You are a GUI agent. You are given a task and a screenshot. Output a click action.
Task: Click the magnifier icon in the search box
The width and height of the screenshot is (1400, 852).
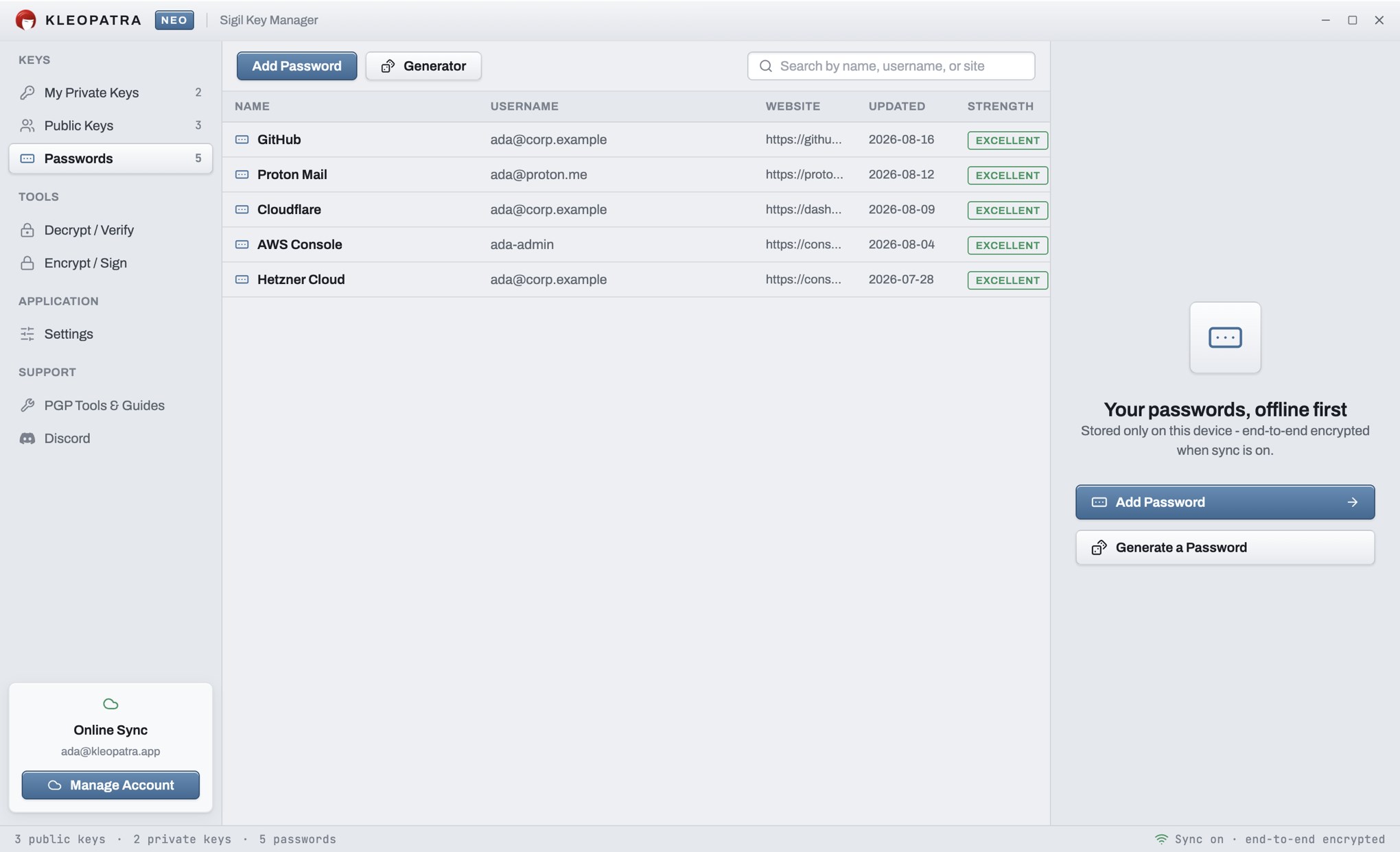point(766,66)
